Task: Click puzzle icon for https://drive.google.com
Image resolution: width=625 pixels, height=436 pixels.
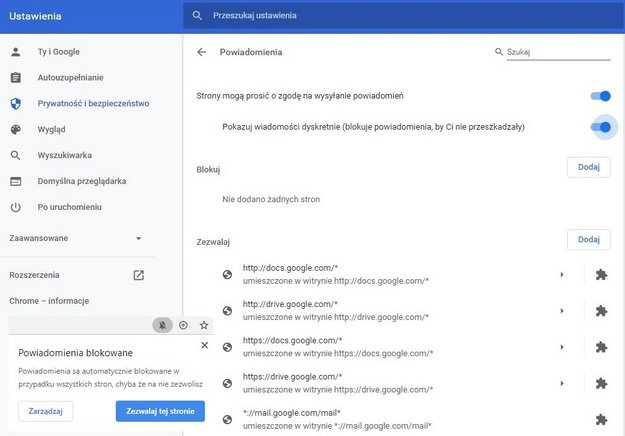Action: tap(600, 382)
